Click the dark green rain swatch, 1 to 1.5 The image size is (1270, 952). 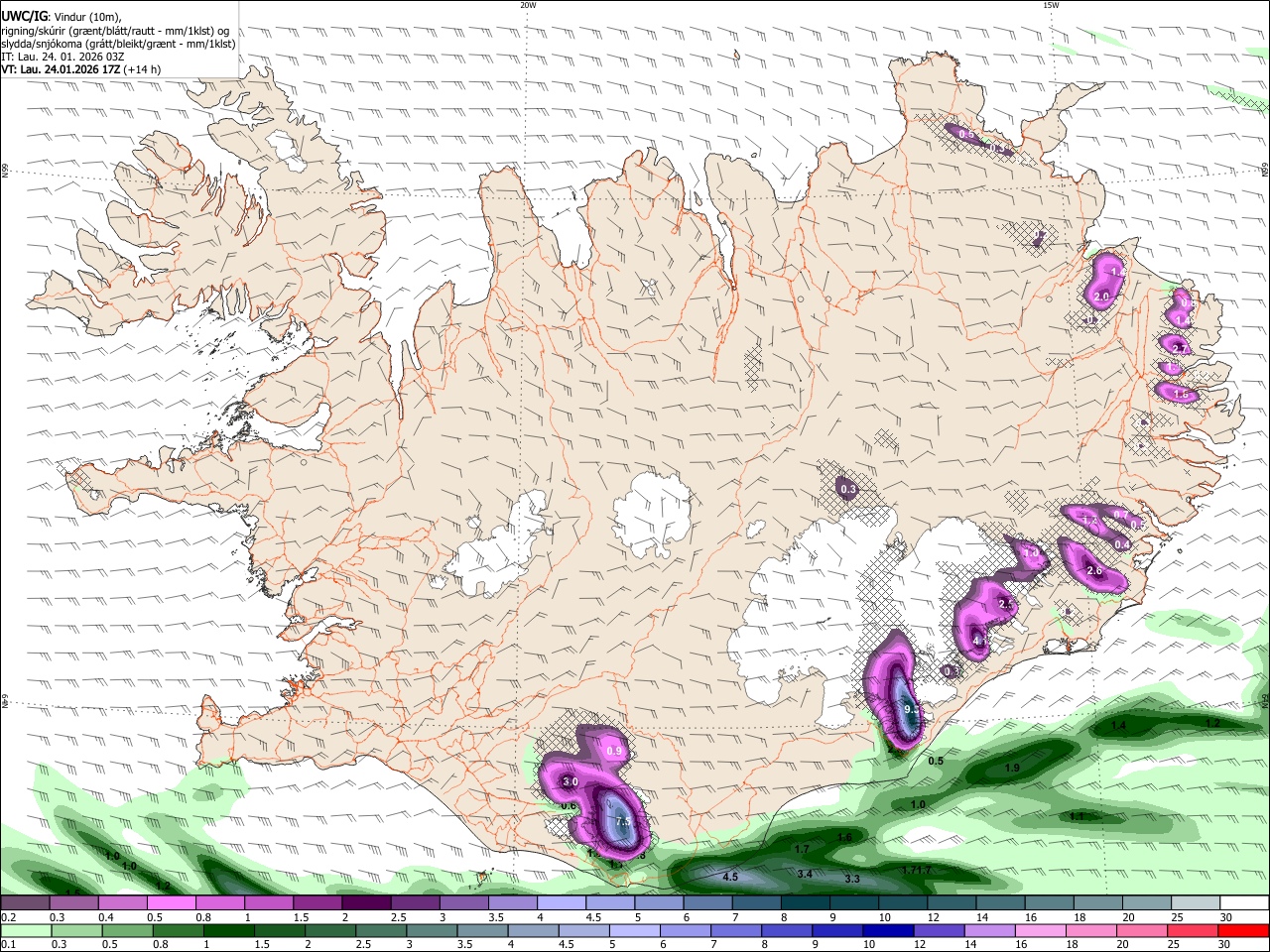point(228,931)
